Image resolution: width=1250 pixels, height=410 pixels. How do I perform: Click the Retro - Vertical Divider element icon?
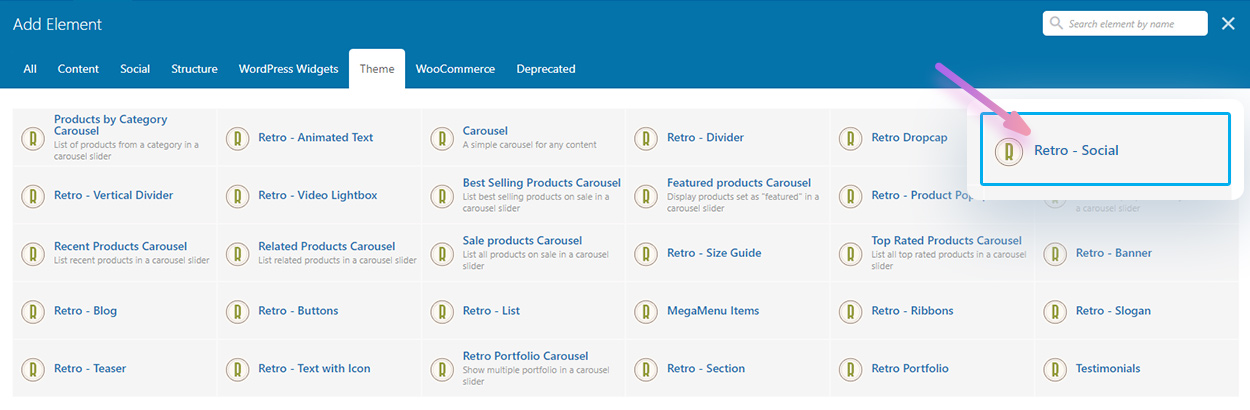pos(34,196)
